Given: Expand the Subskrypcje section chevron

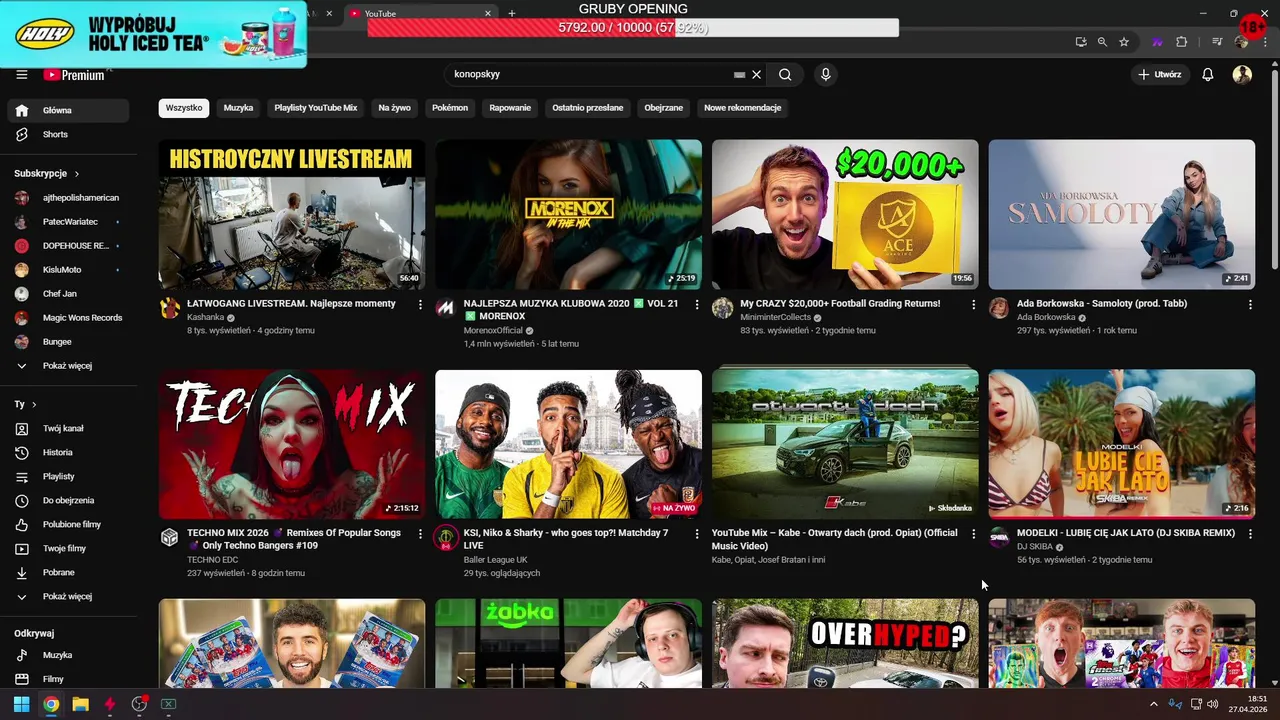Looking at the screenshot, I should (x=77, y=174).
